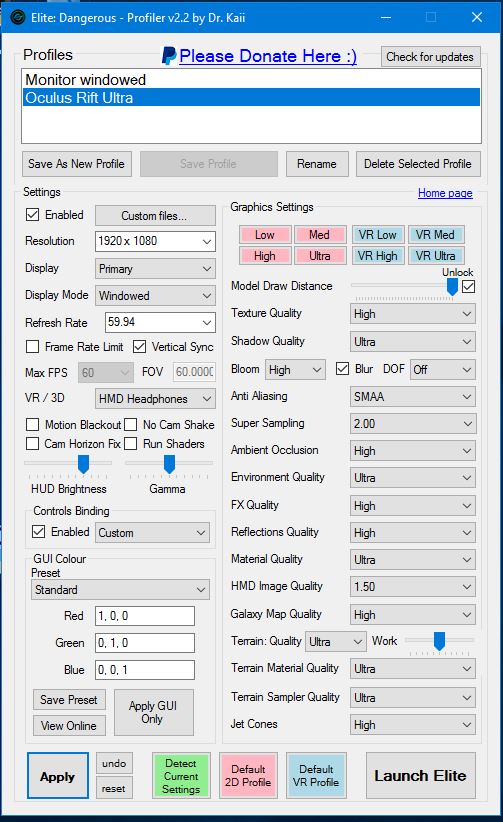Image resolution: width=503 pixels, height=822 pixels.
Task: Toggle the Vertical Sync checkbox
Action: point(140,347)
